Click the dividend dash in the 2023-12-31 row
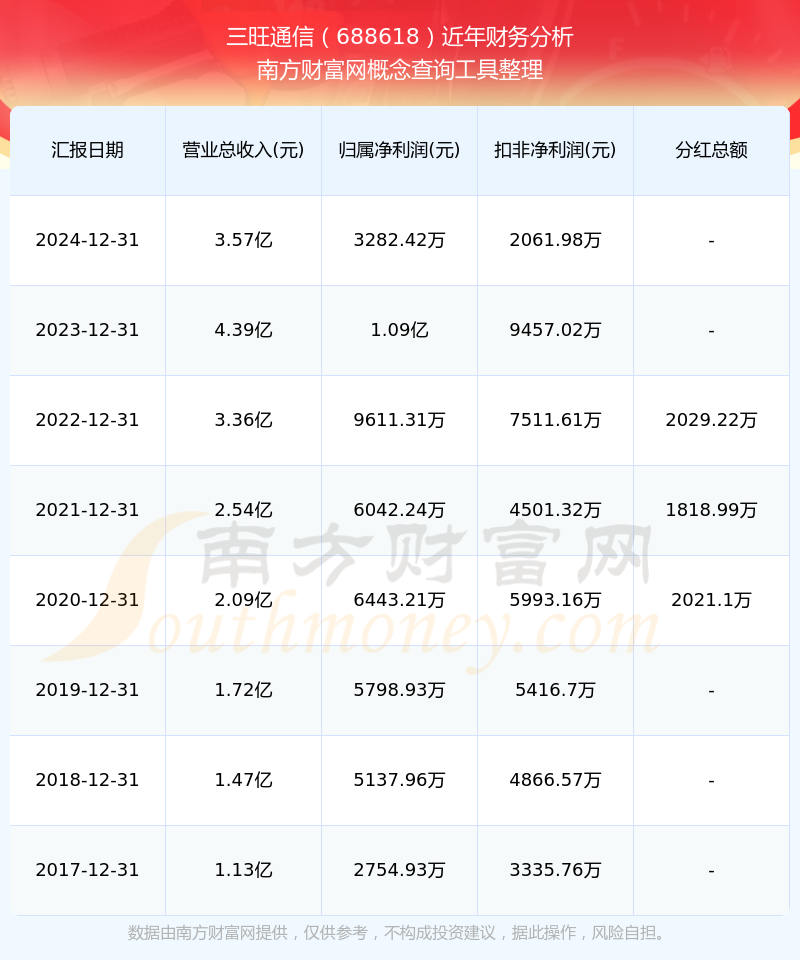Viewport: 800px width, 960px height. click(x=711, y=331)
